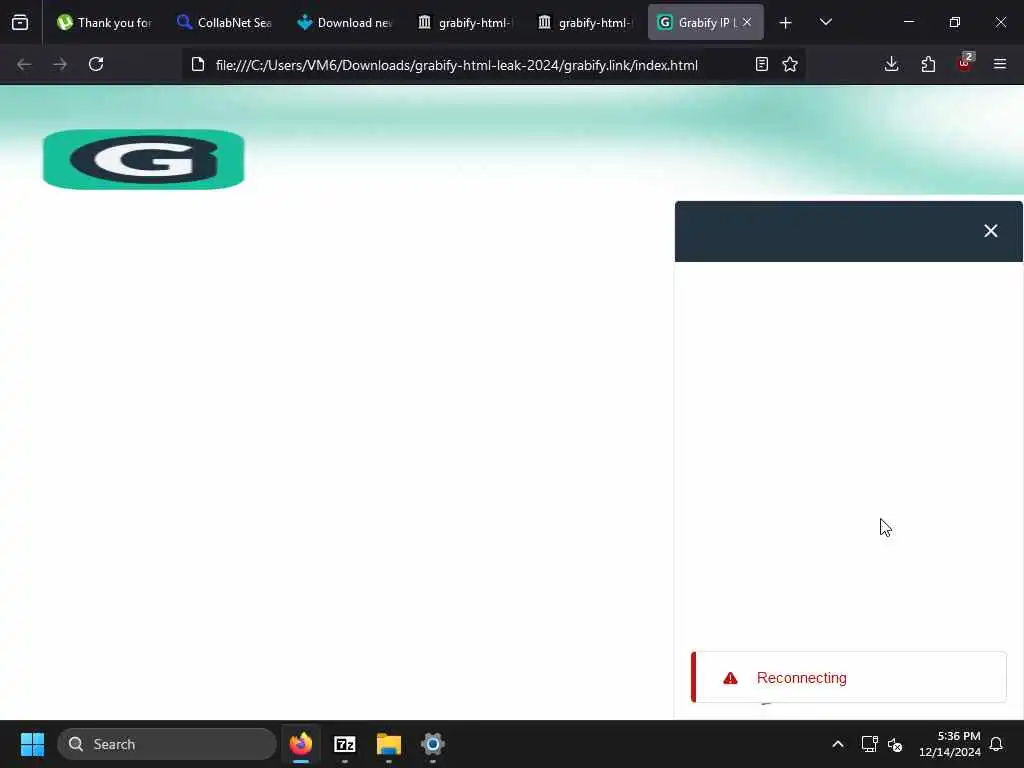Open the extensions puzzle icon
Viewport: 1024px width, 768px height.
[x=928, y=65]
